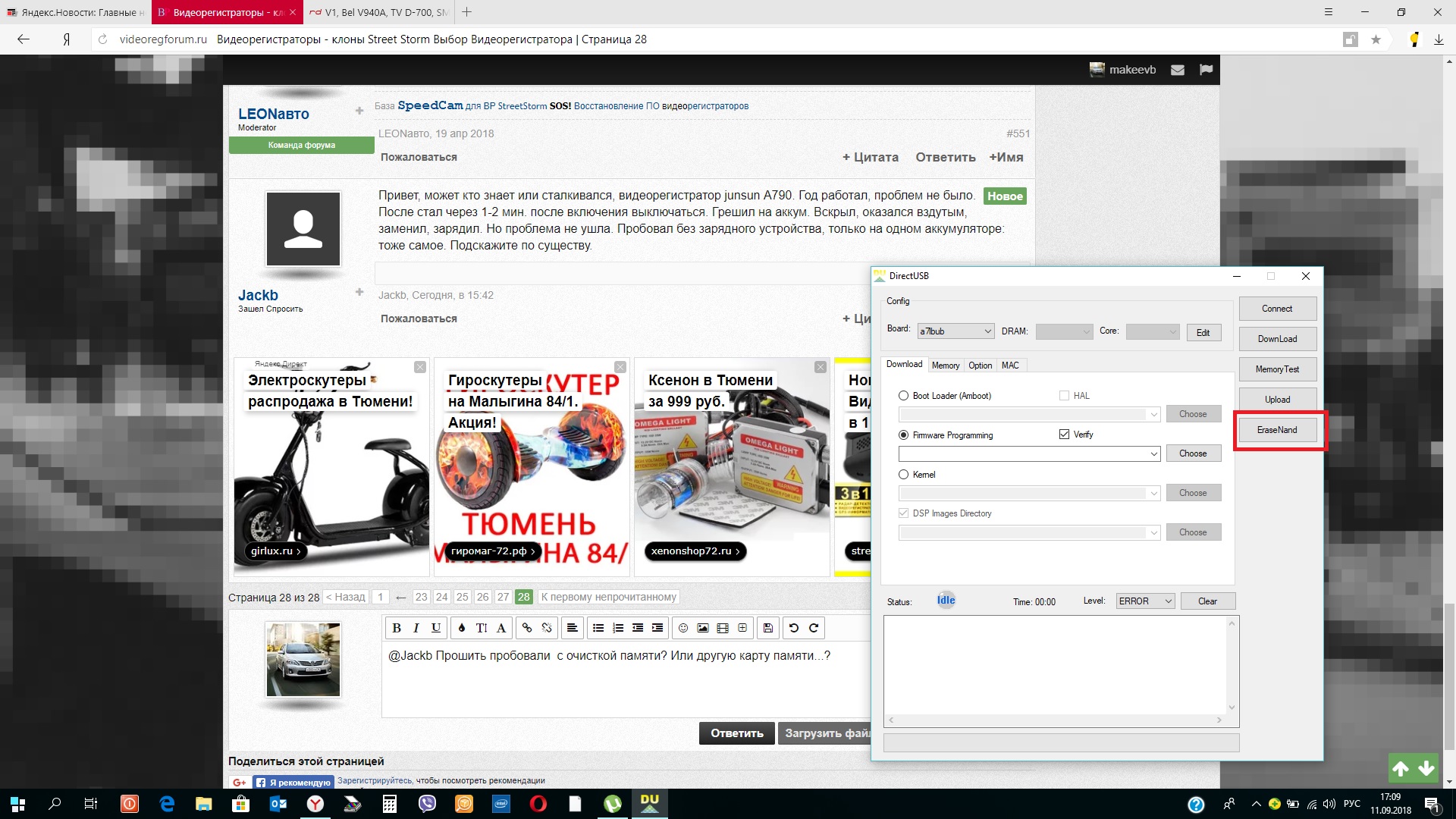The height and width of the screenshot is (819, 1456).
Task: Click the insert image icon
Action: [703, 628]
